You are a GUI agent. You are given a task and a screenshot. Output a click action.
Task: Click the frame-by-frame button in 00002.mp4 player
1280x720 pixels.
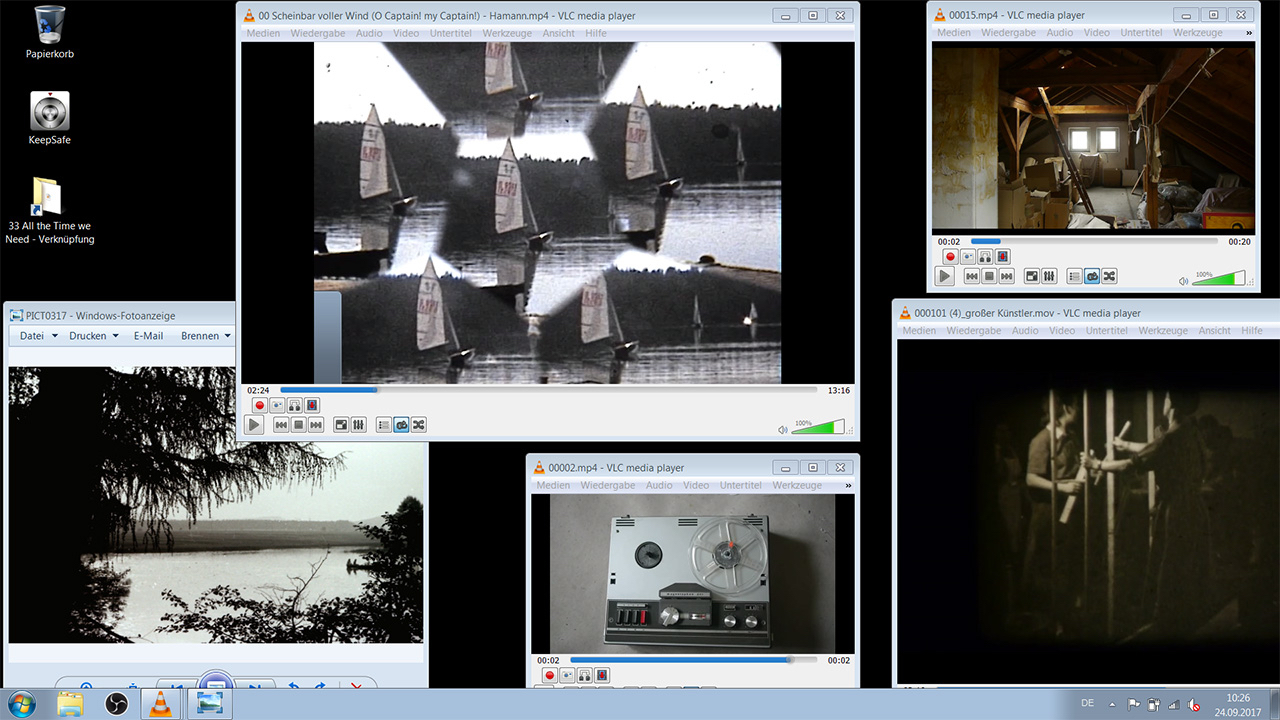pyautogui.click(x=603, y=675)
